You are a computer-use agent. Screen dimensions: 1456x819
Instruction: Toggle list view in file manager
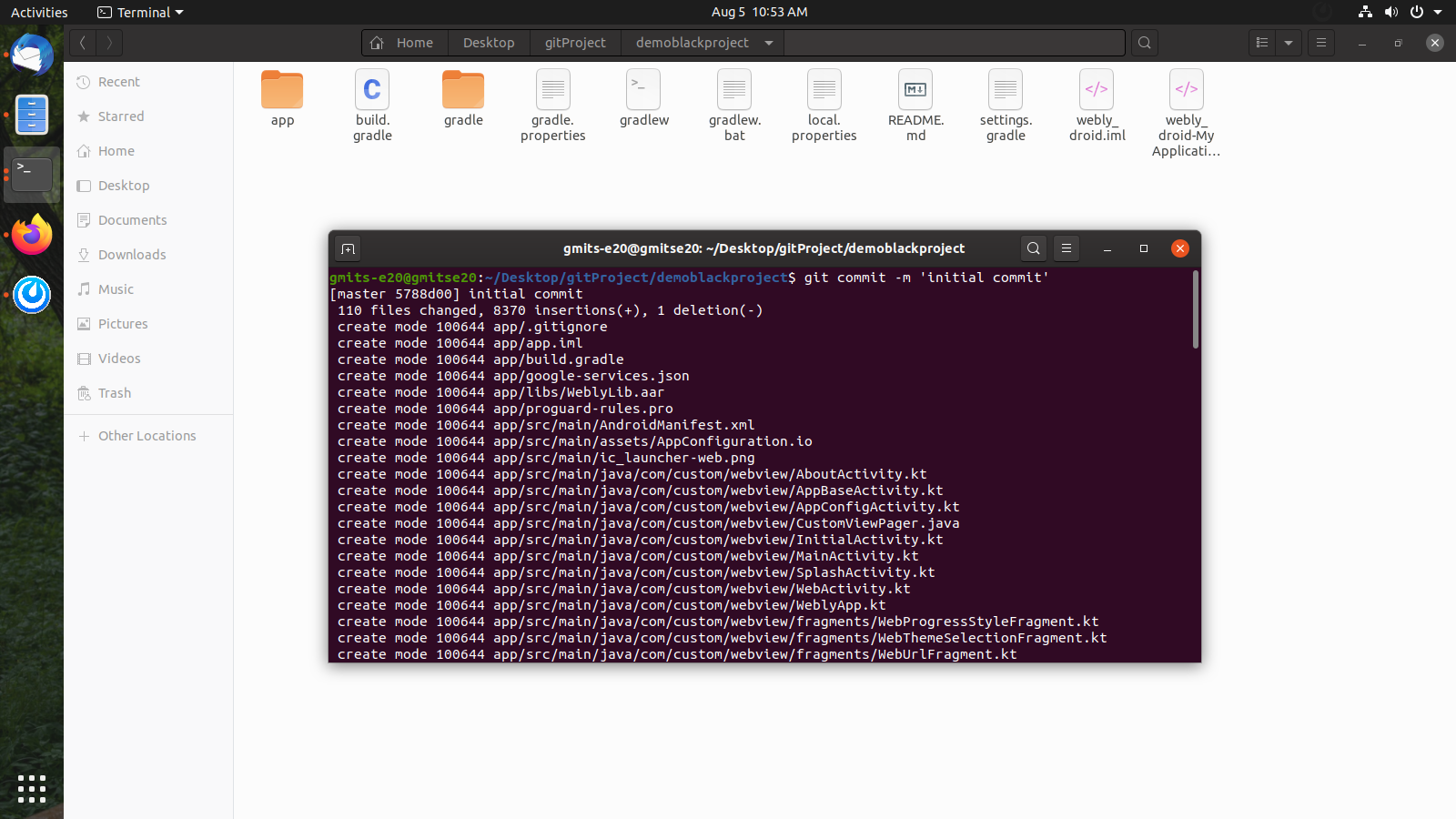pyautogui.click(x=1261, y=43)
